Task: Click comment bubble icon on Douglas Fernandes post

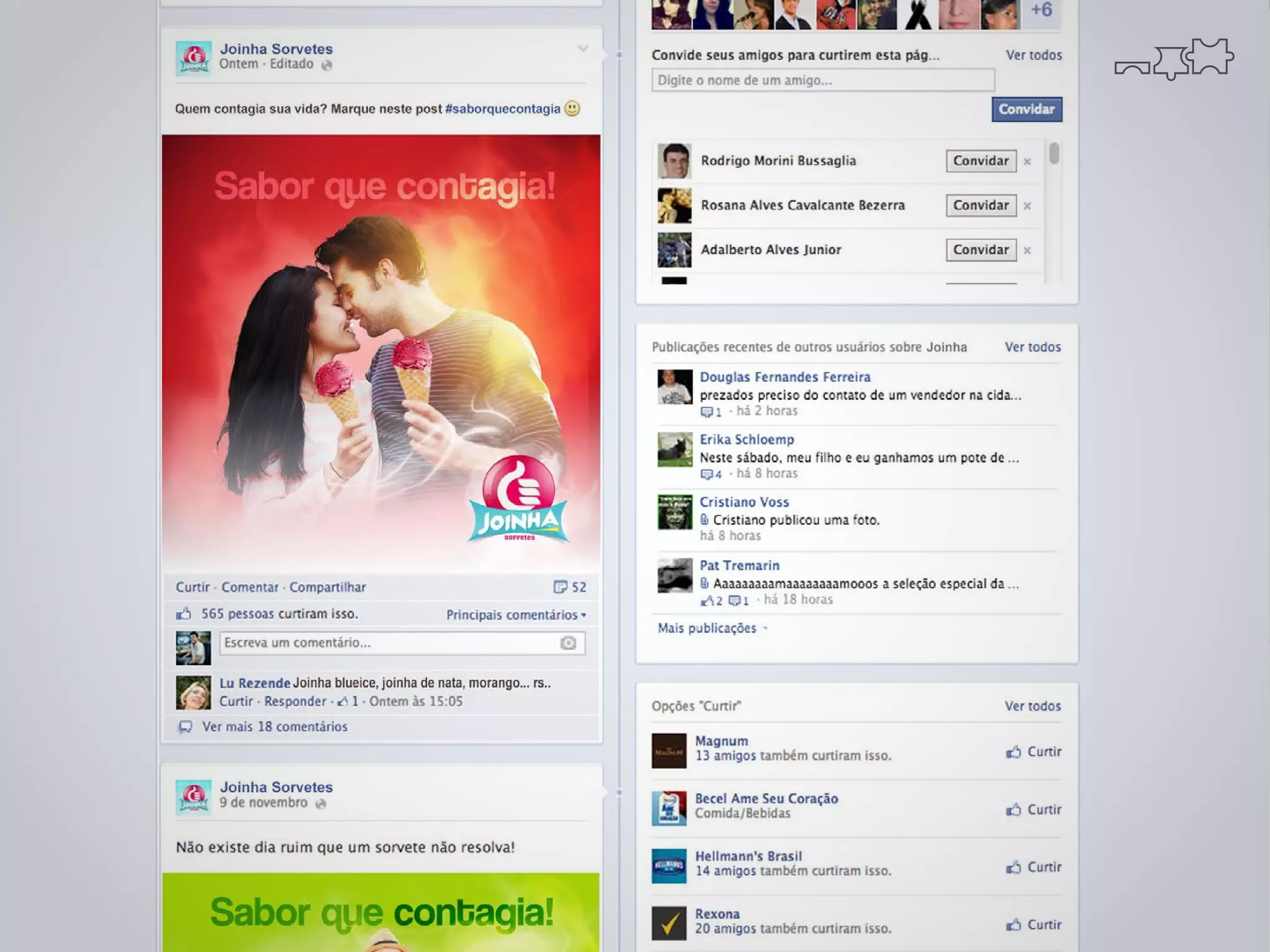Action: (x=706, y=412)
